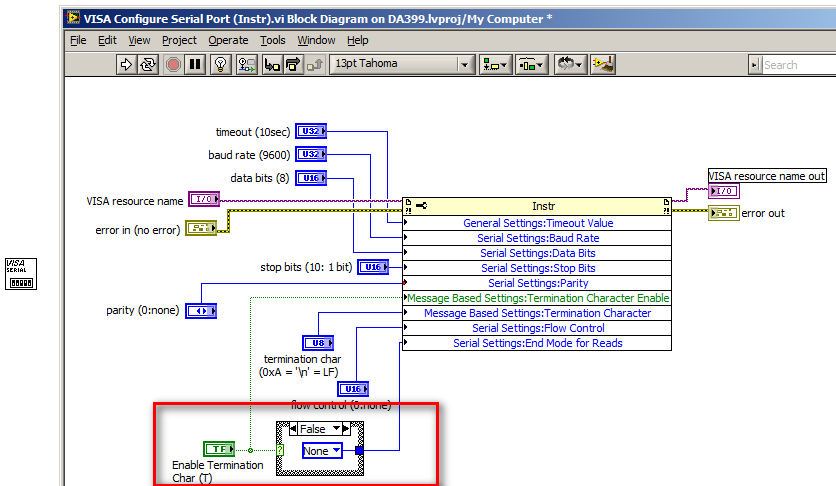The height and width of the screenshot is (486, 836).
Task: Click the Step Over toolbar icon
Action: click(x=293, y=64)
